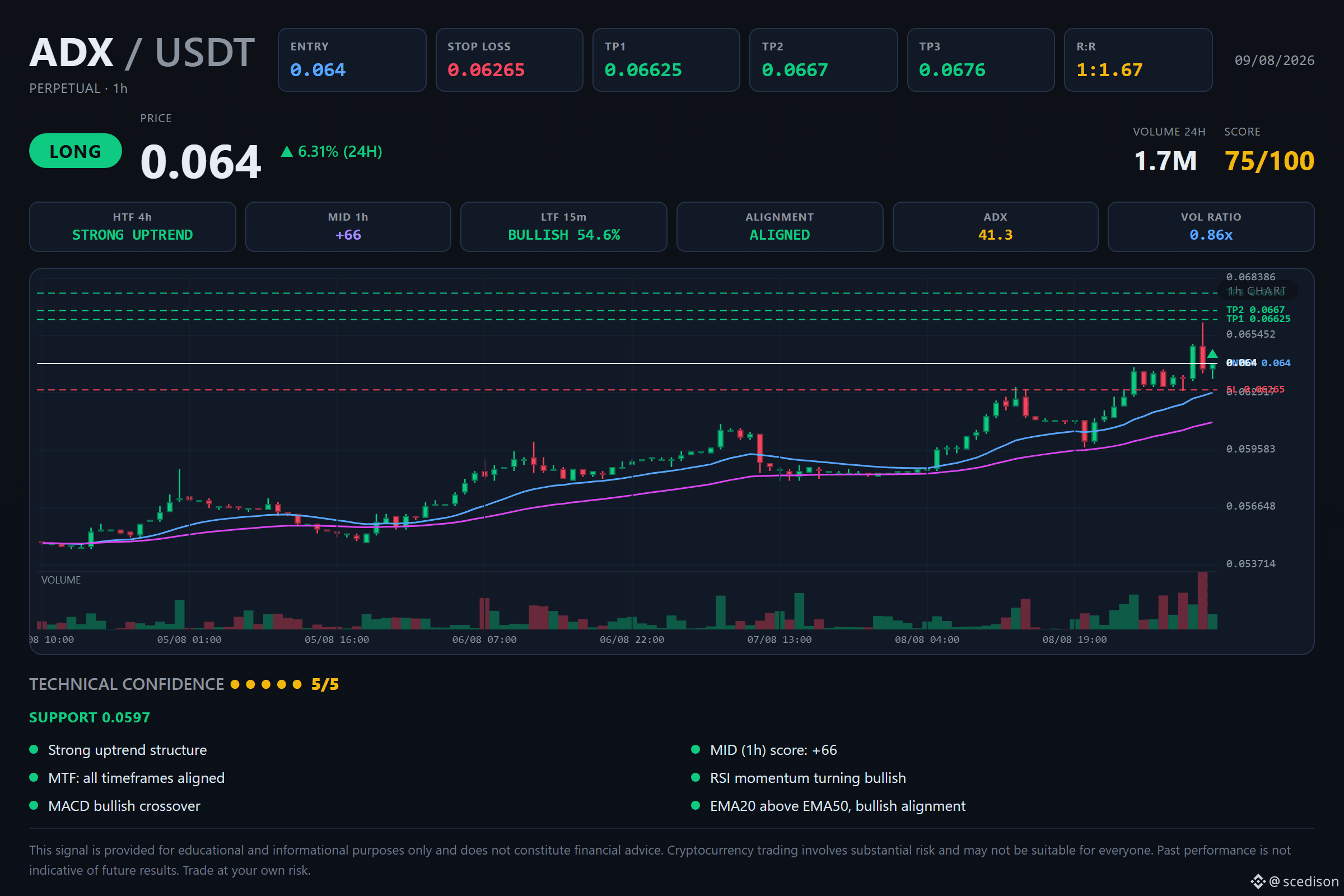Click the red dashed stop loss line
This screenshot has width=1344, height=896.
[x=627, y=390]
